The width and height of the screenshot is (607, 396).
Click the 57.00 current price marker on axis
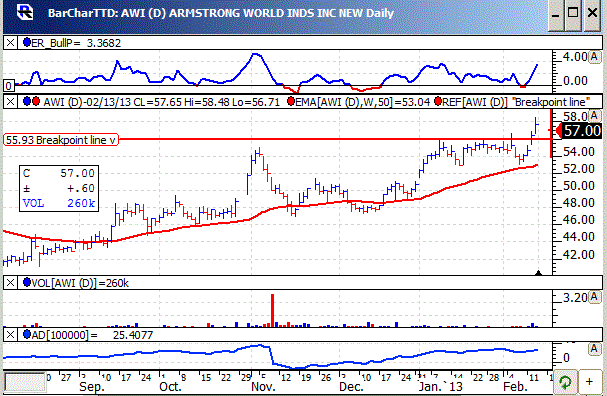tap(579, 131)
